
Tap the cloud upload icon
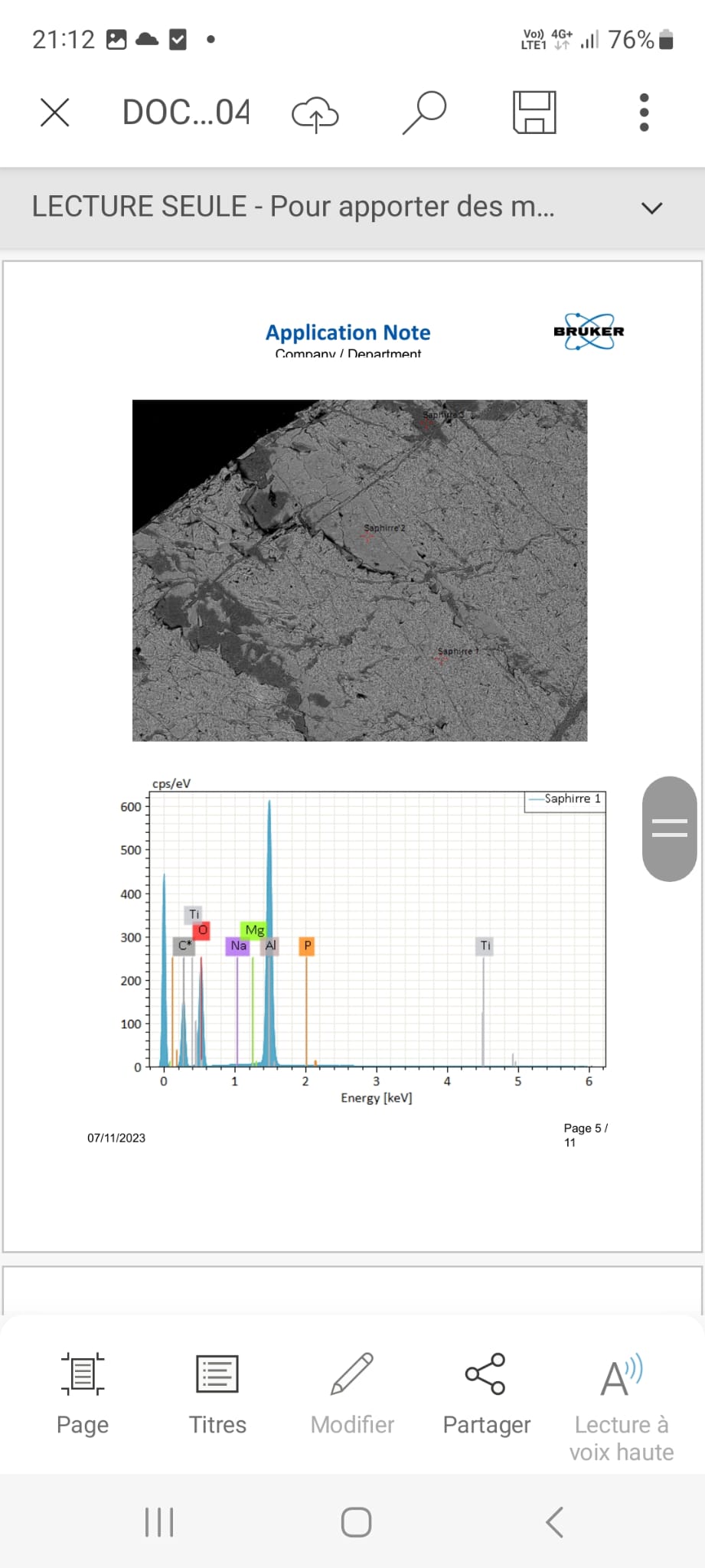[315, 113]
